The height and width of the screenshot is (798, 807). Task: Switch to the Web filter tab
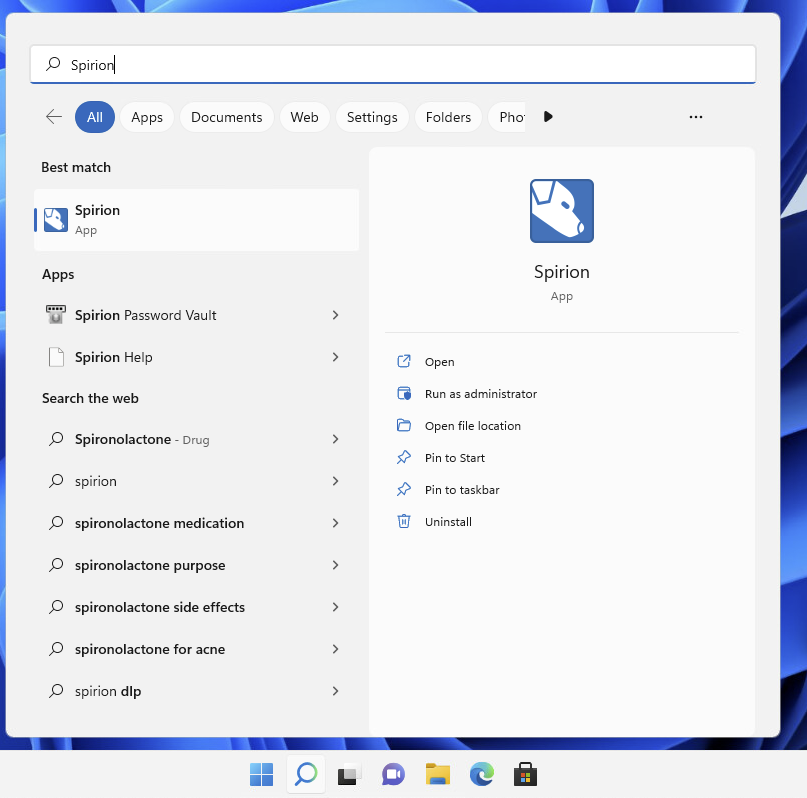tap(304, 117)
